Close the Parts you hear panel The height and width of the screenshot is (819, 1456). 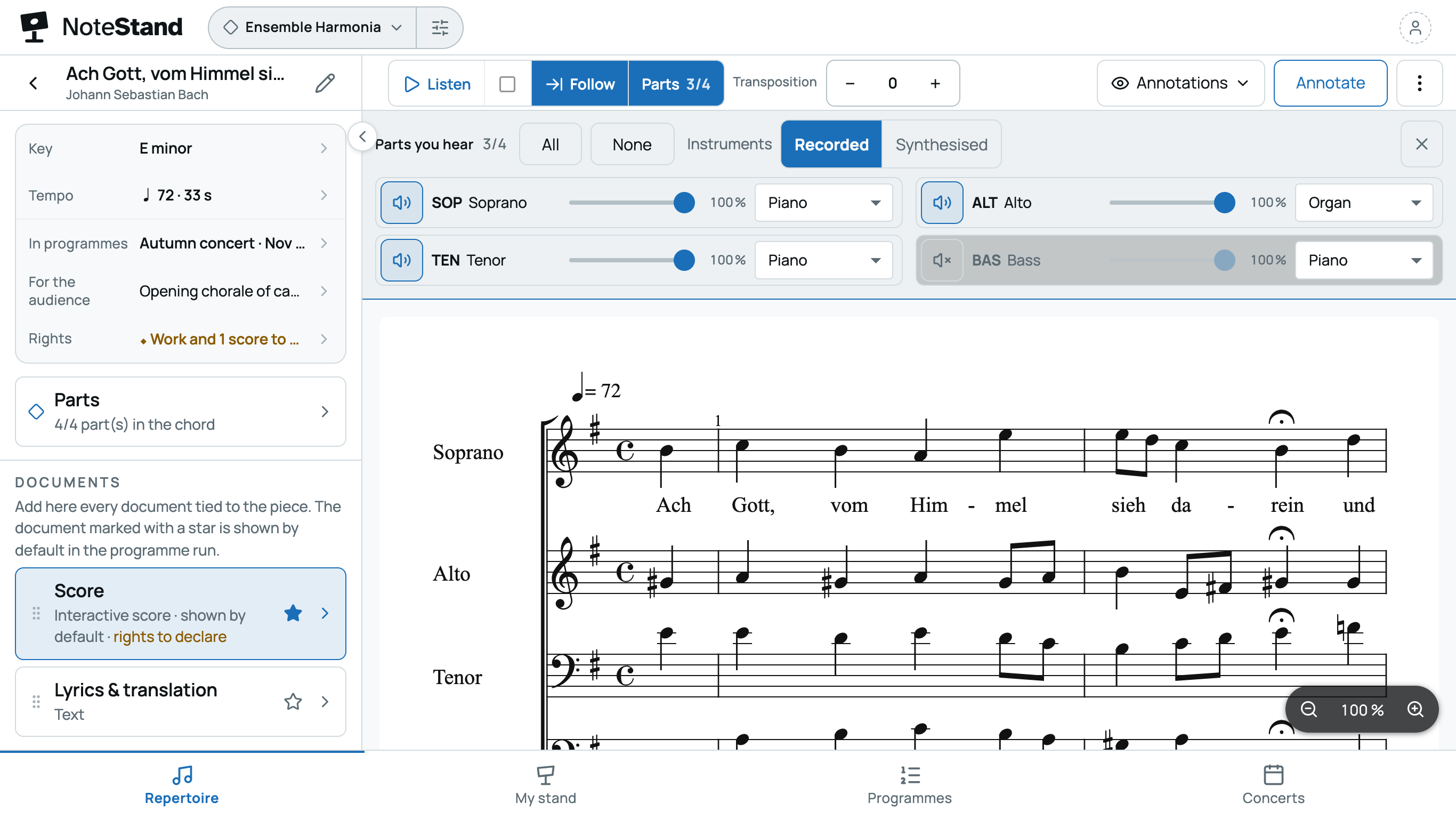tap(1421, 144)
